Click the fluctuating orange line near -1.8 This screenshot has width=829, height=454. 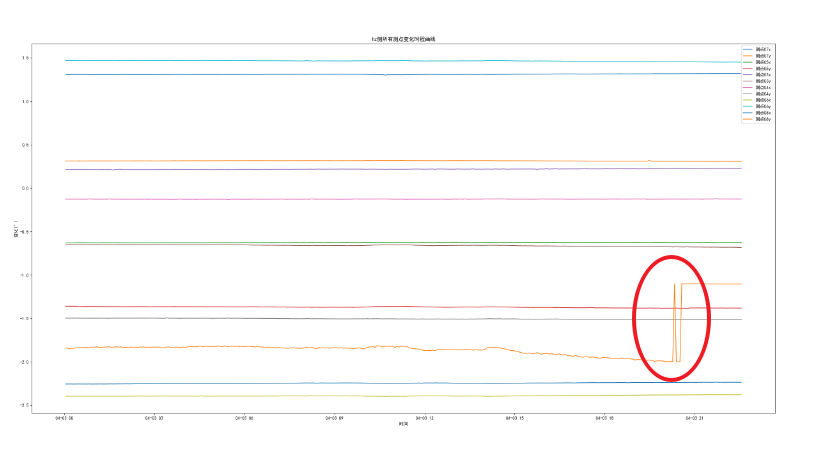pyautogui.click(x=300, y=347)
